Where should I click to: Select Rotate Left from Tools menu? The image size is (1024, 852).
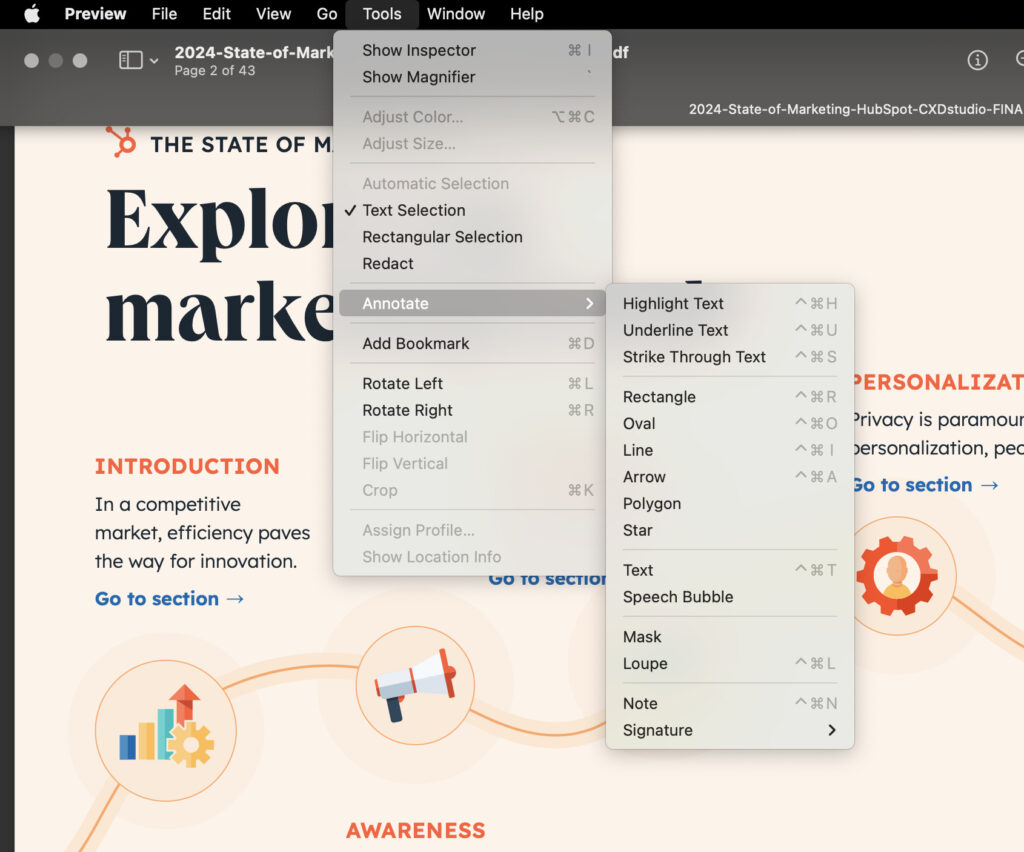pyautogui.click(x=403, y=383)
